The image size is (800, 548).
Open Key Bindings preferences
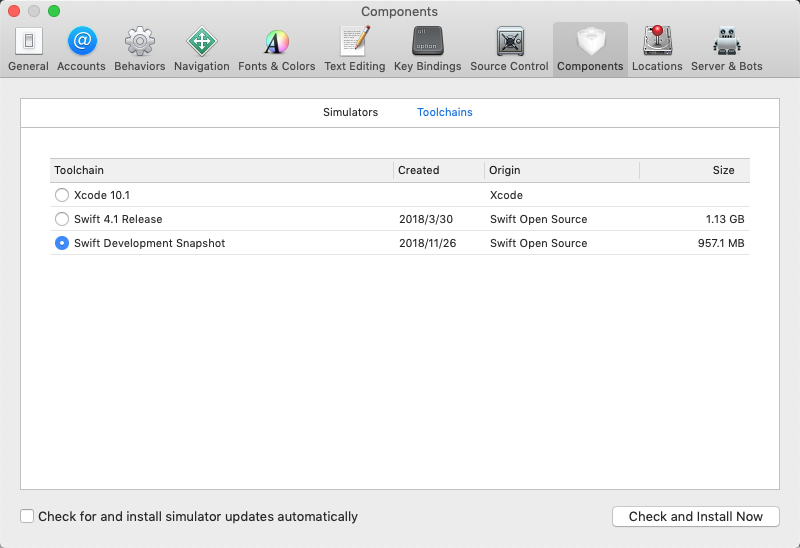point(428,49)
